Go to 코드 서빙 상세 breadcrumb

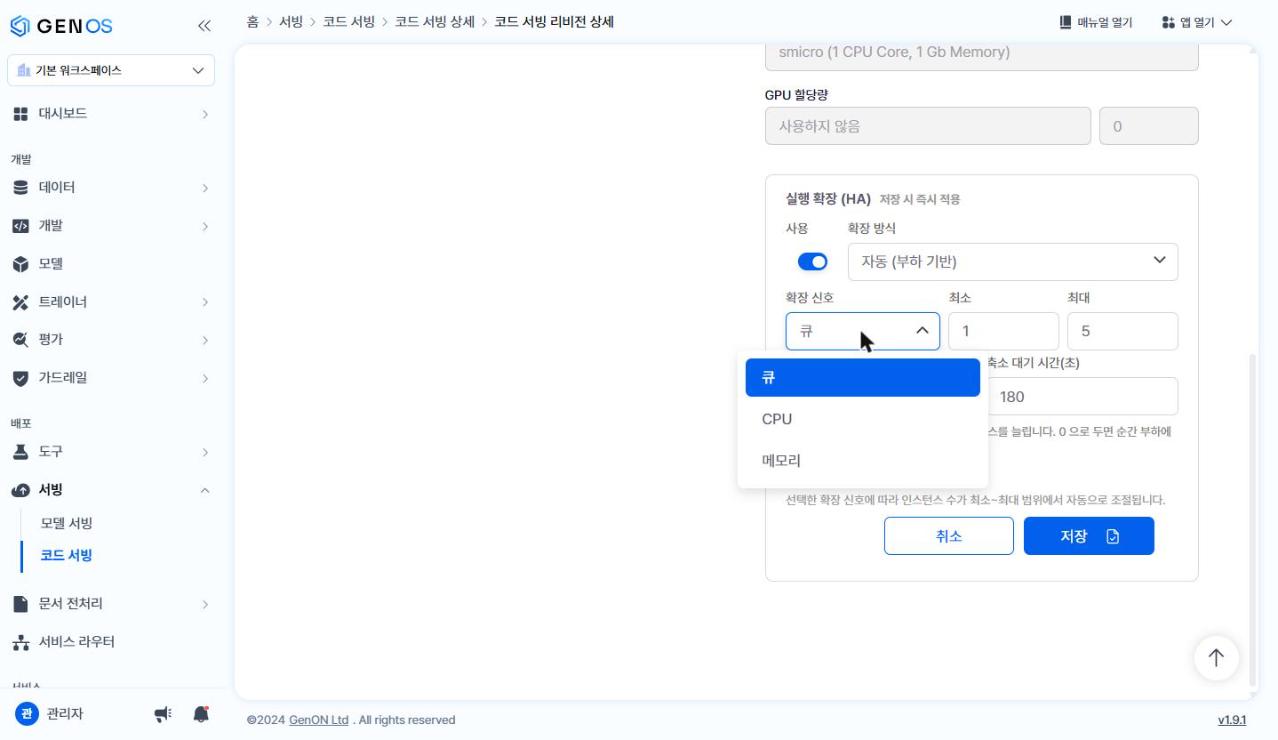pyautogui.click(x=435, y=21)
